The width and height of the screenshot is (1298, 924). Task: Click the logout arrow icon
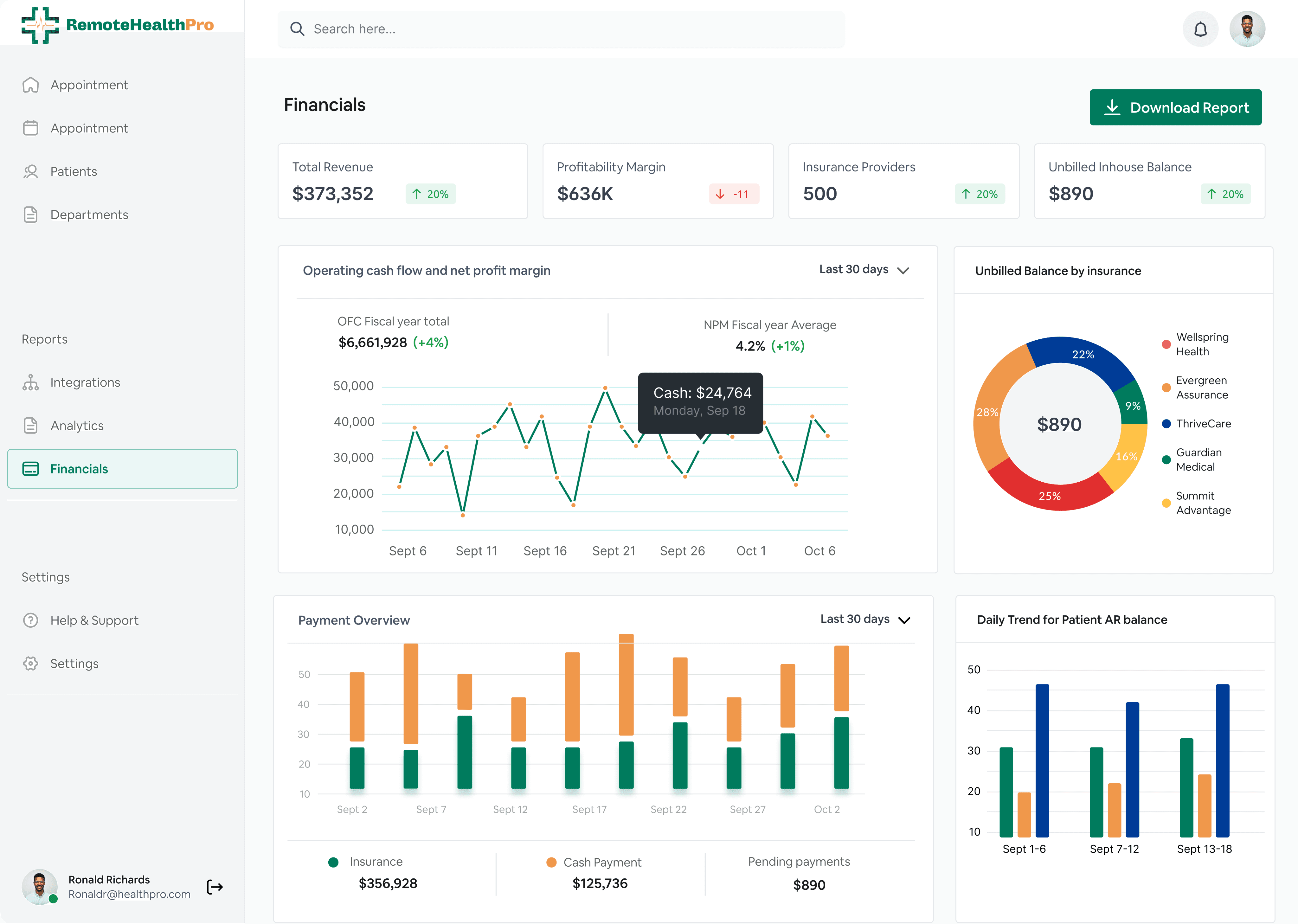pyautogui.click(x=215, y=886)
